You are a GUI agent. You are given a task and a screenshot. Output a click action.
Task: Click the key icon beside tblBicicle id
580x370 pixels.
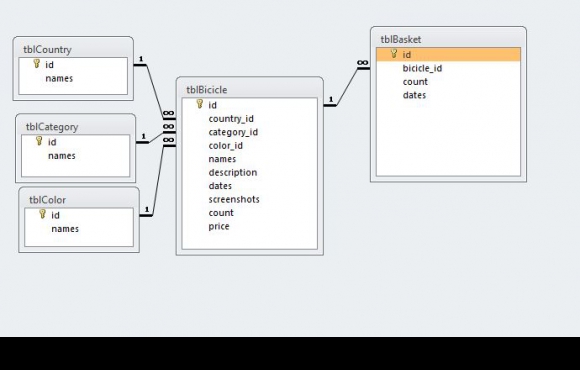[200, 104]
